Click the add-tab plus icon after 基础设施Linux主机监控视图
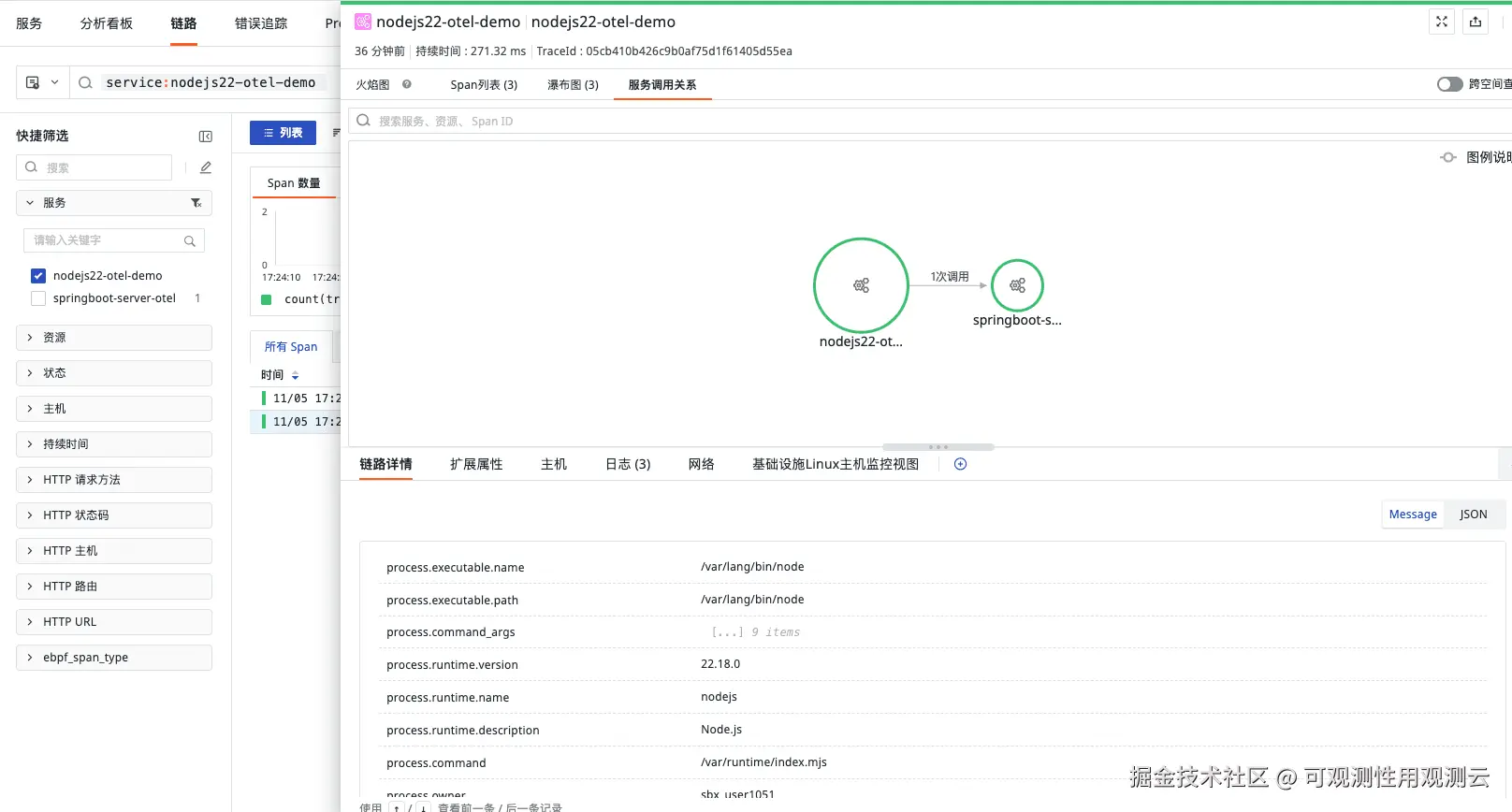This screenshot has width=1512, height=812. [960, 464]
